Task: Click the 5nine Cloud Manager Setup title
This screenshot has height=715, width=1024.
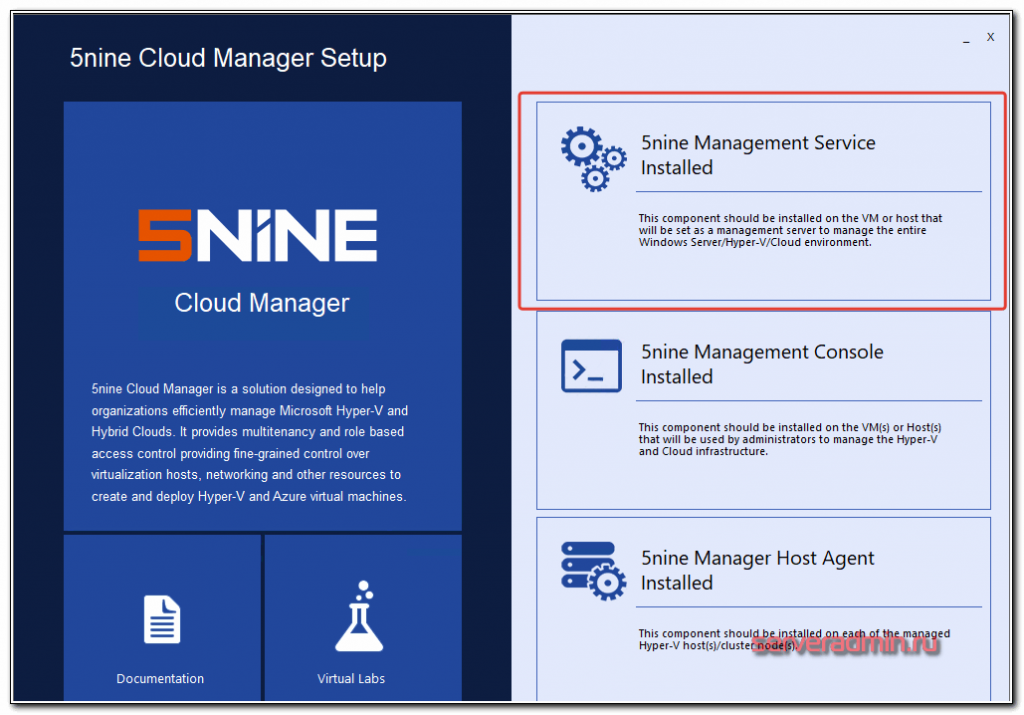Action: coord(228,58)
